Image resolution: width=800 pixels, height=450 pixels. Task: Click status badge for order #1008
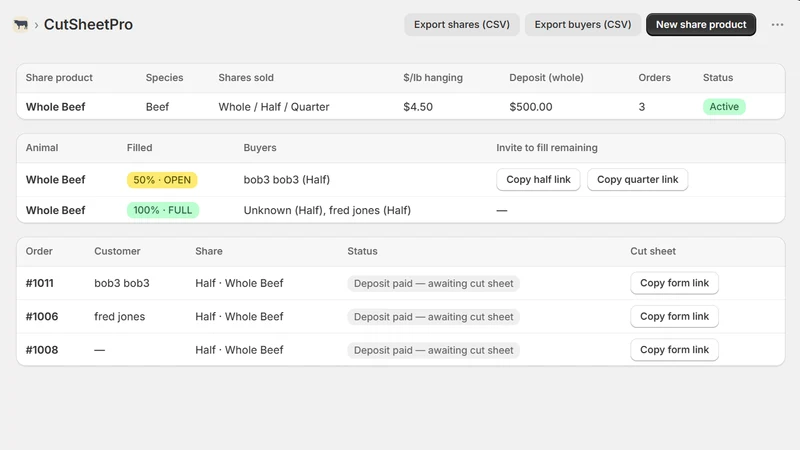click(434, 351)
